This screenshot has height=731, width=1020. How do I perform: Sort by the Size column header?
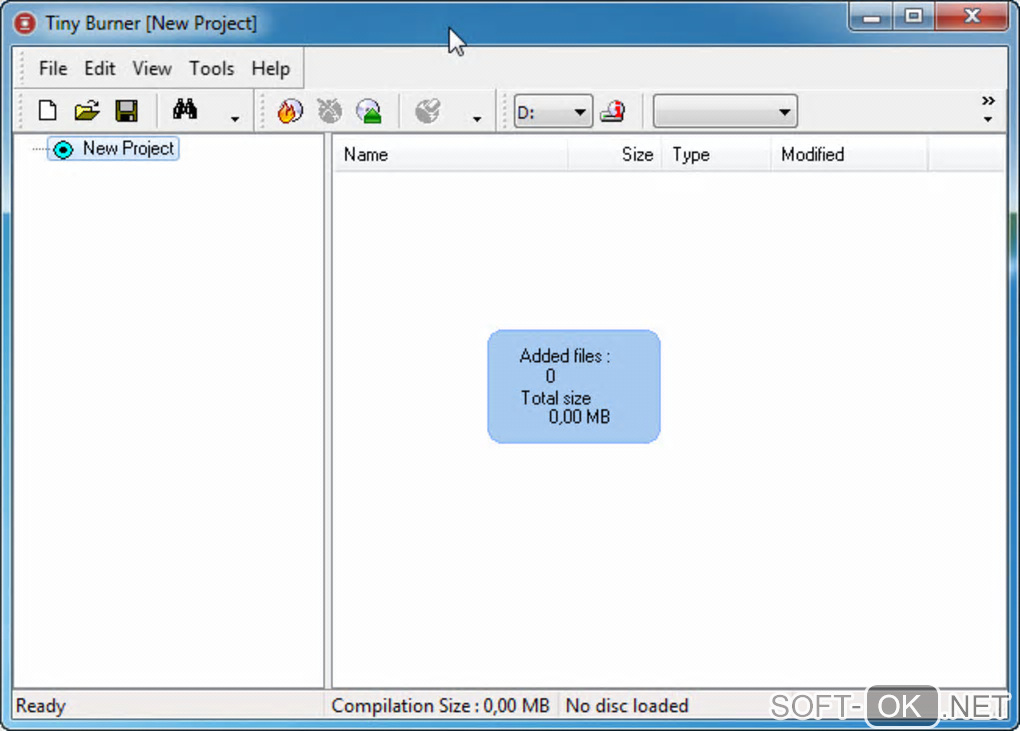pos(615,155)
